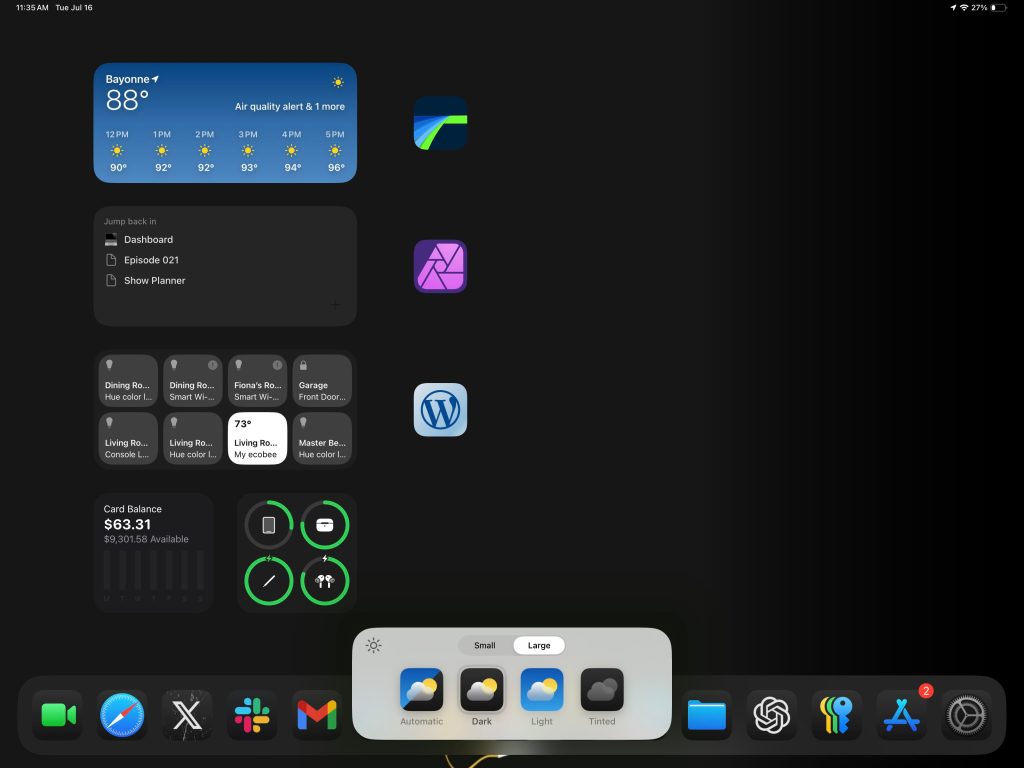Open the ChatGPT app in dock
The height and width of the screenshot is (768, 1024).
point(771,715)
